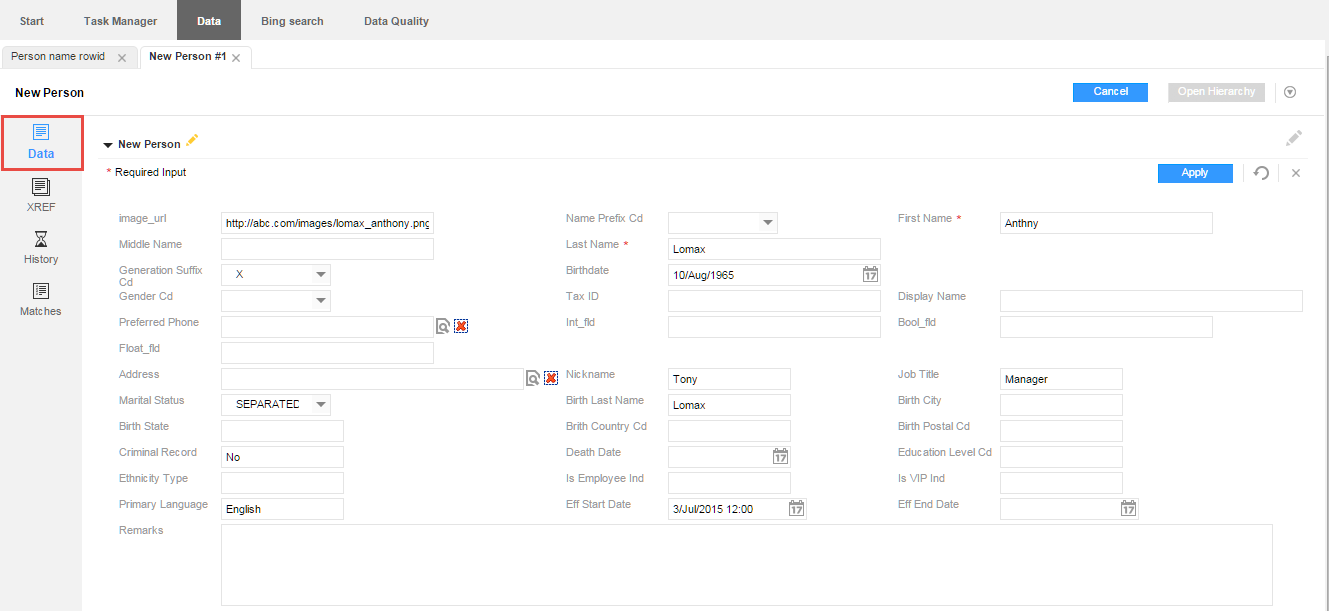Collapse the New Person section triangle
This screenshot has width=1329, height=611.
click(108, 145)
